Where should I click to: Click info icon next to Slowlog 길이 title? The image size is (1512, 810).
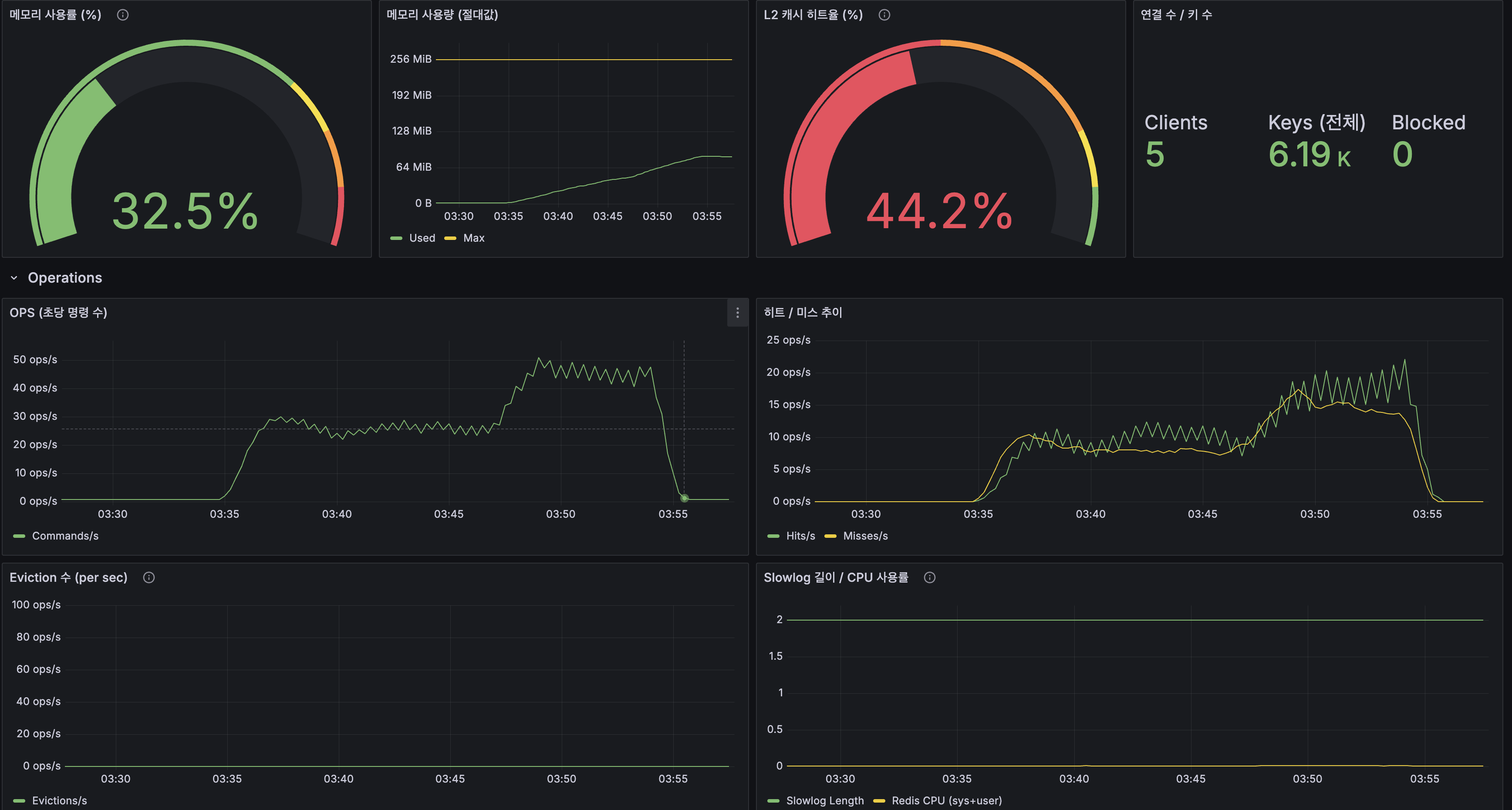tap(930, 577)
